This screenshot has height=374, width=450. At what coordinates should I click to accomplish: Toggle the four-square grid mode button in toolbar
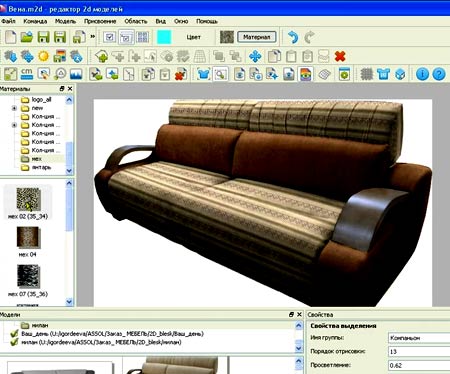click(143, 37)
